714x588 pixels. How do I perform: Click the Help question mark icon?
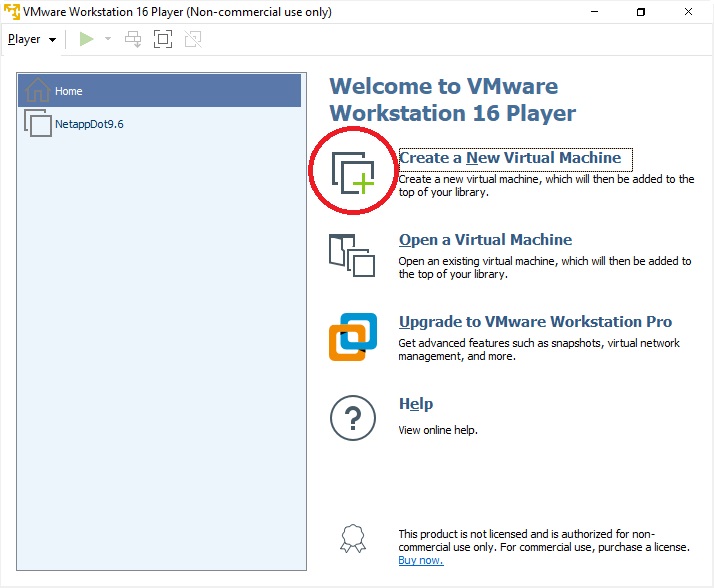pos(353,418)
